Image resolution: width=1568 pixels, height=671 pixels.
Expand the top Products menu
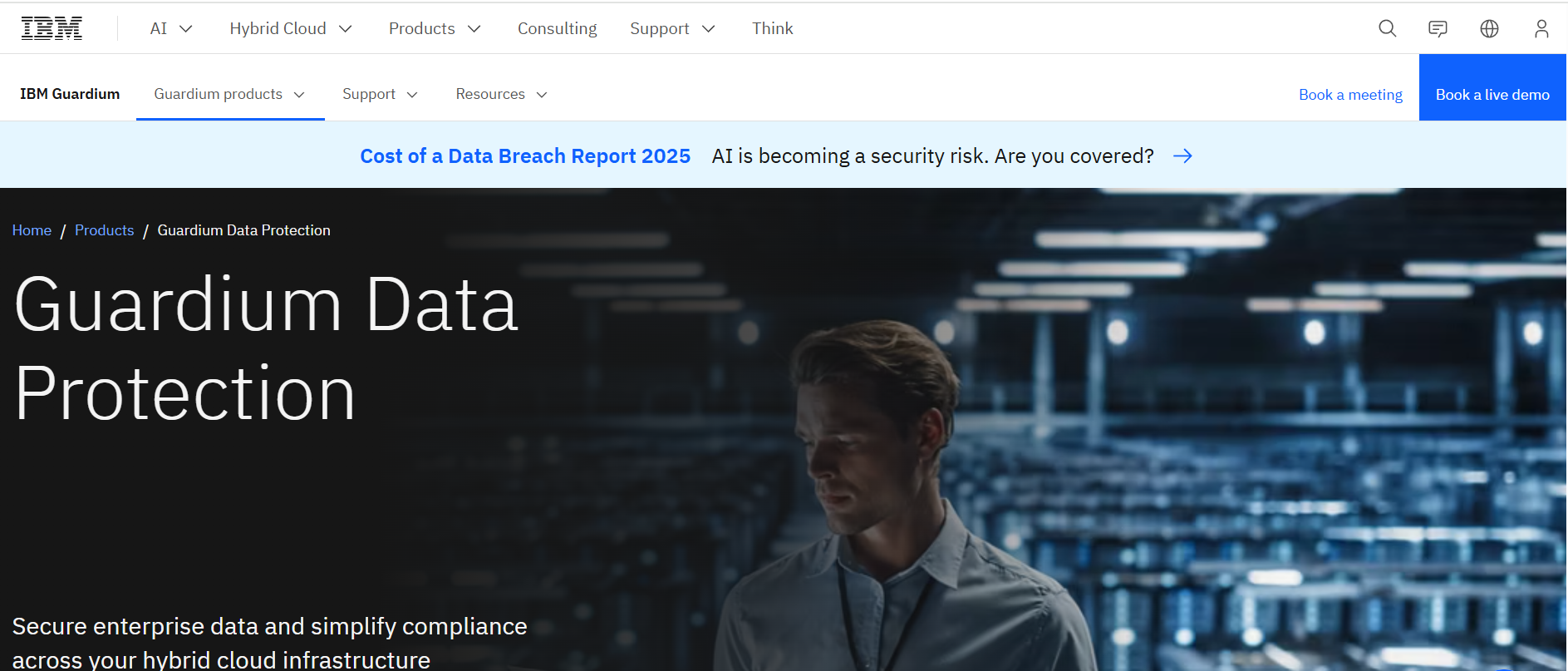click(x=435, y=28)
